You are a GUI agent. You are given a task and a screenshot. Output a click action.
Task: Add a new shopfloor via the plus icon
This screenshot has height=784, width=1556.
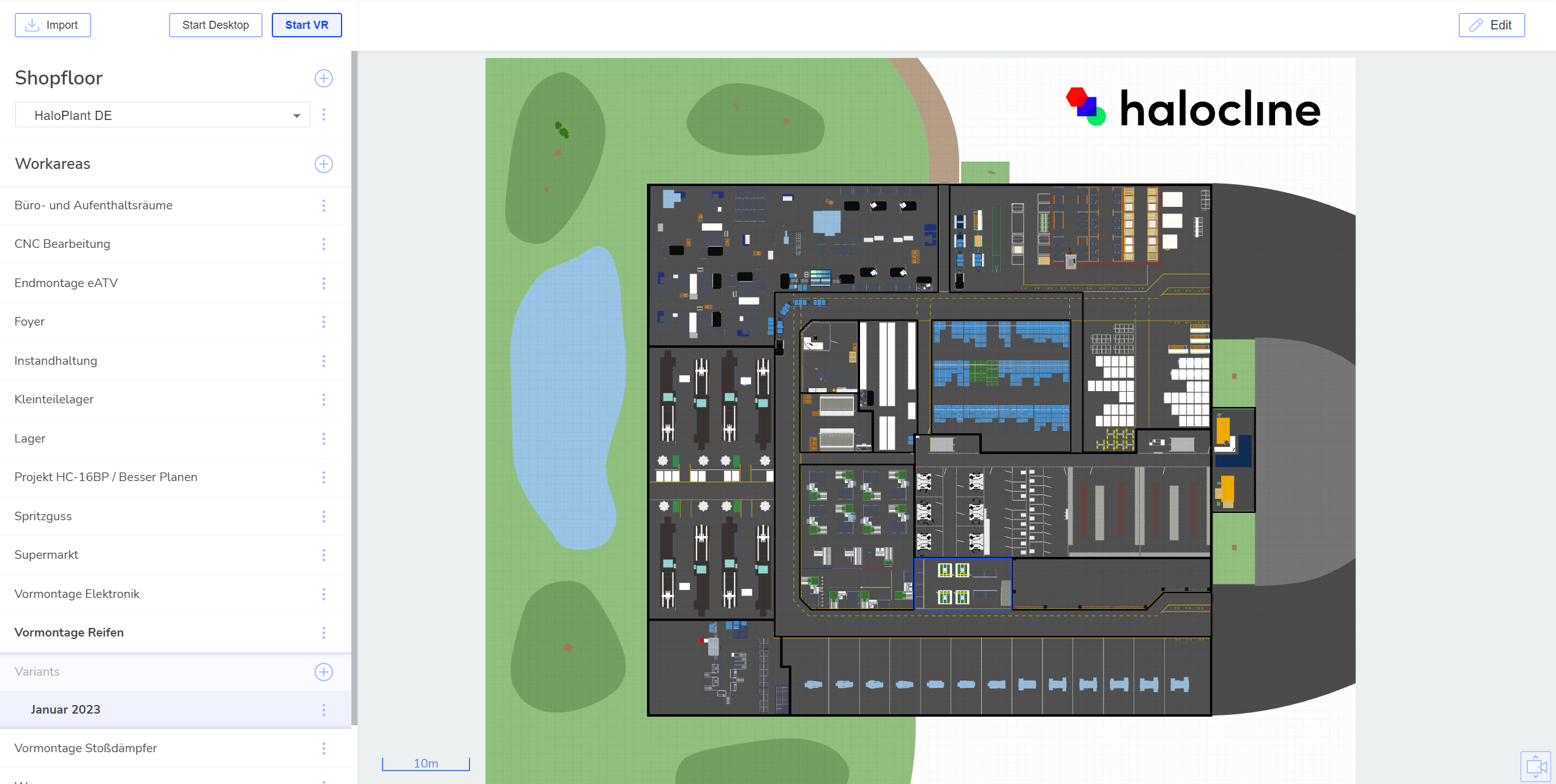coord(323,78)
